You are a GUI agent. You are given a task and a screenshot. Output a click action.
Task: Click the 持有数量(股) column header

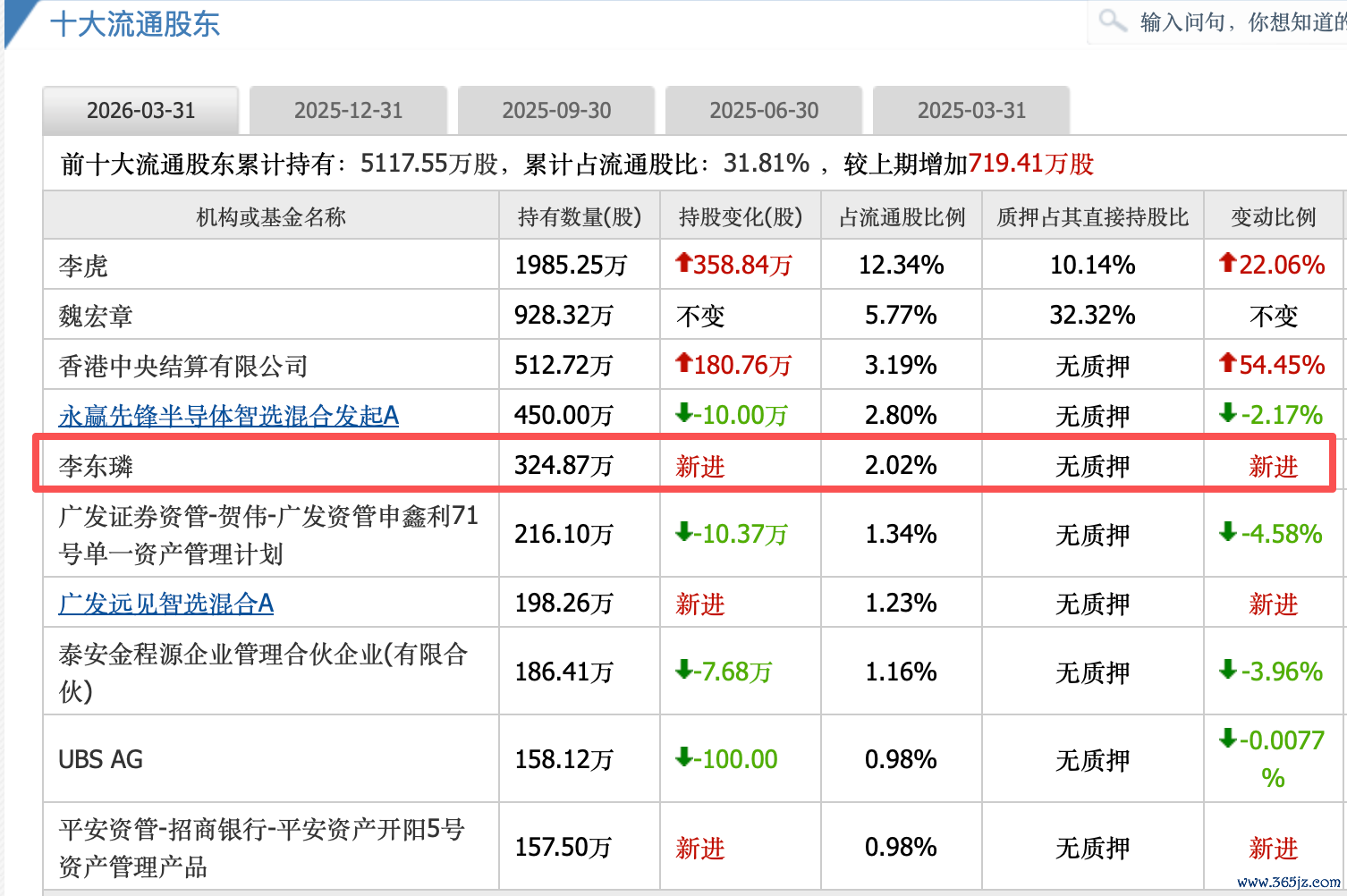[x=580, y=216]
